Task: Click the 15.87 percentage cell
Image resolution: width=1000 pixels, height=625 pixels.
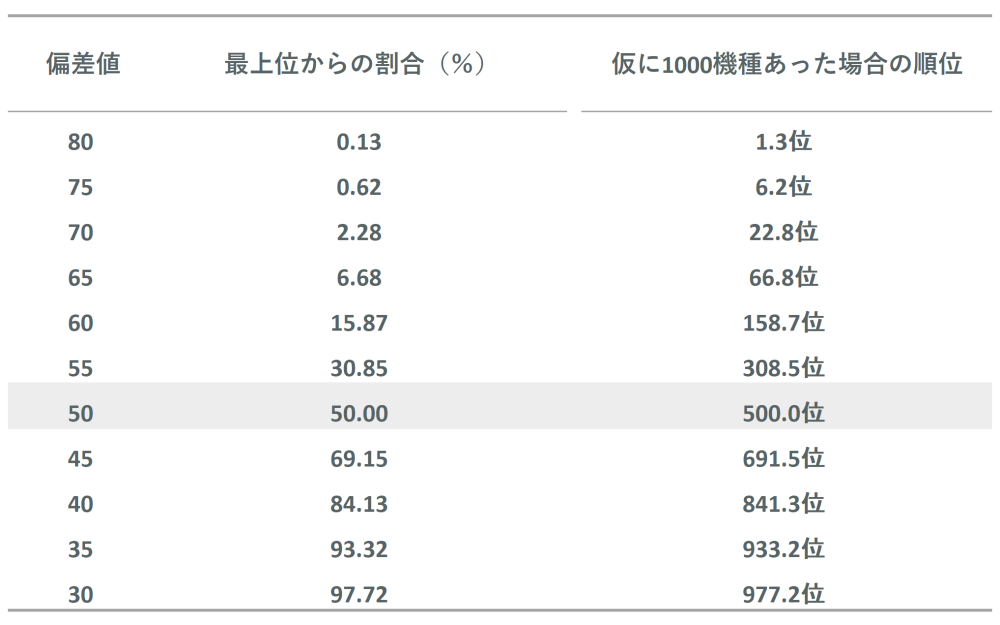Action: pos(359,323)
